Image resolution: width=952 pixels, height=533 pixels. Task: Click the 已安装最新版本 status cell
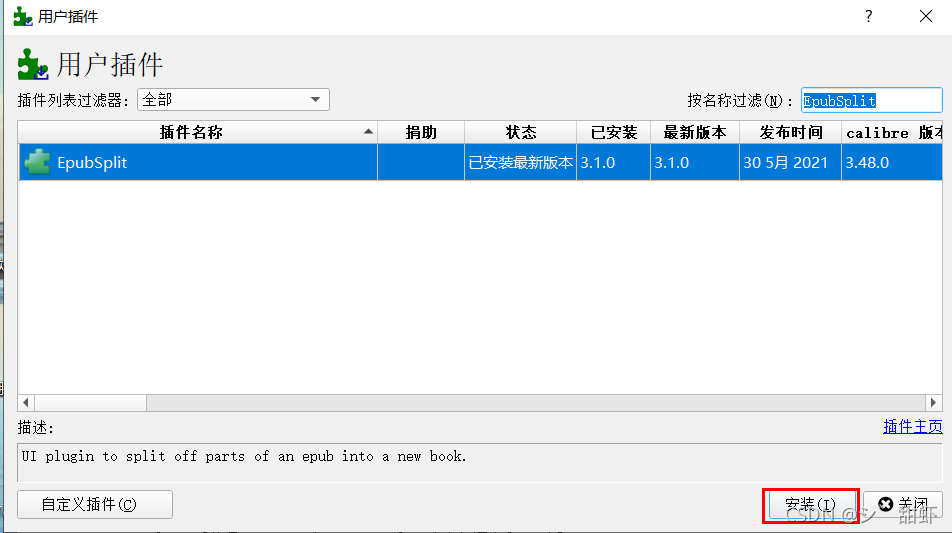pos(520,162)
